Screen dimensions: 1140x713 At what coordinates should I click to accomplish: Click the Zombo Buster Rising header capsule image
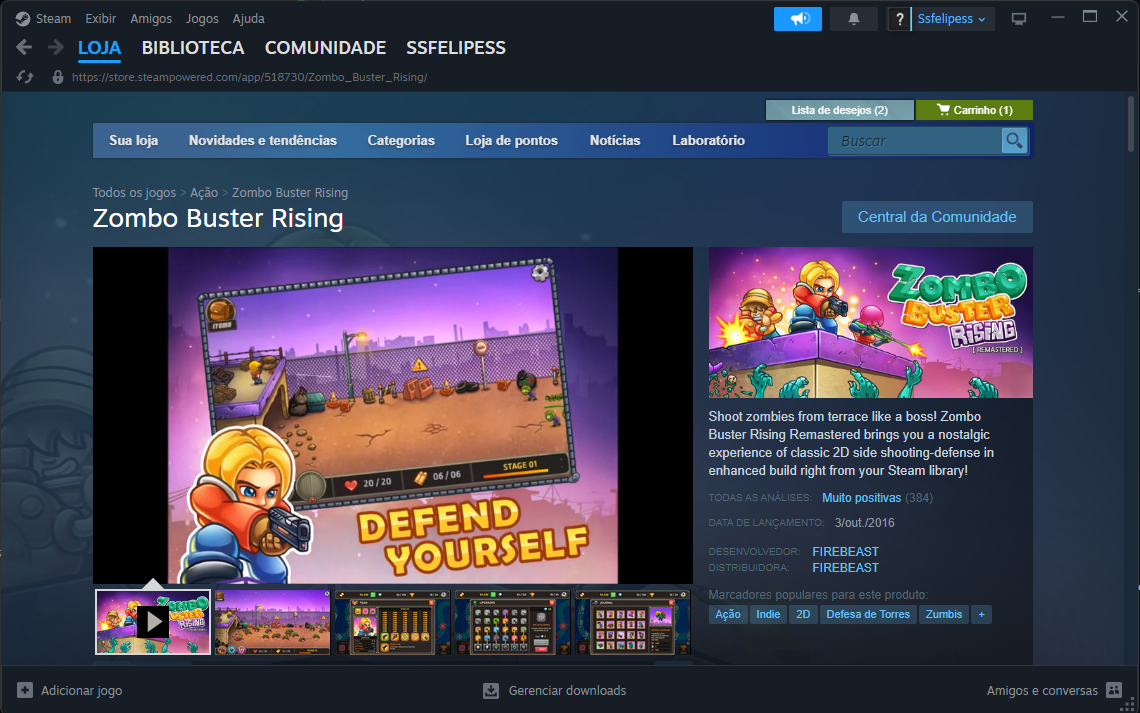tap(870, 322)
